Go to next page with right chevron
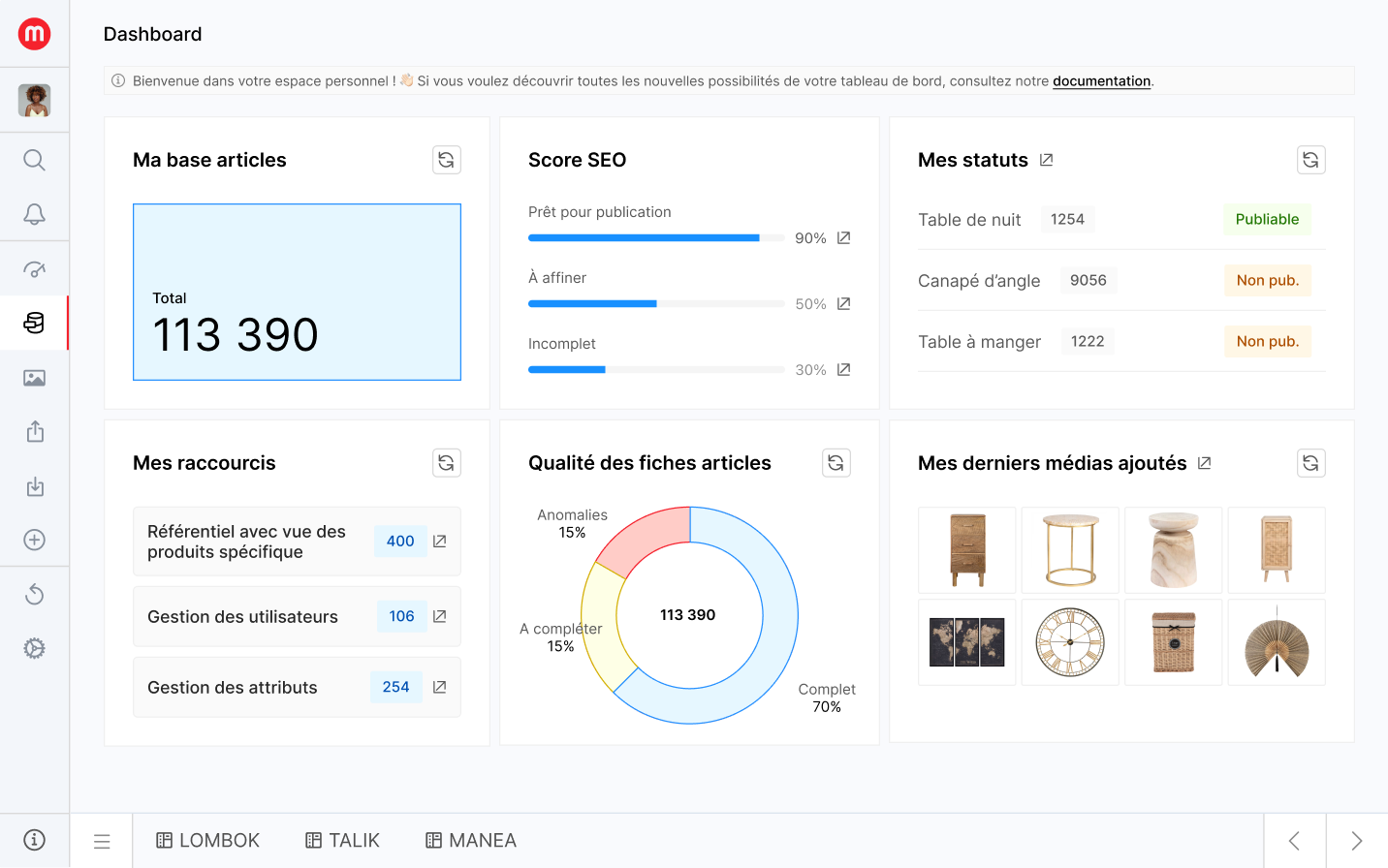 tap(1356, 841)
